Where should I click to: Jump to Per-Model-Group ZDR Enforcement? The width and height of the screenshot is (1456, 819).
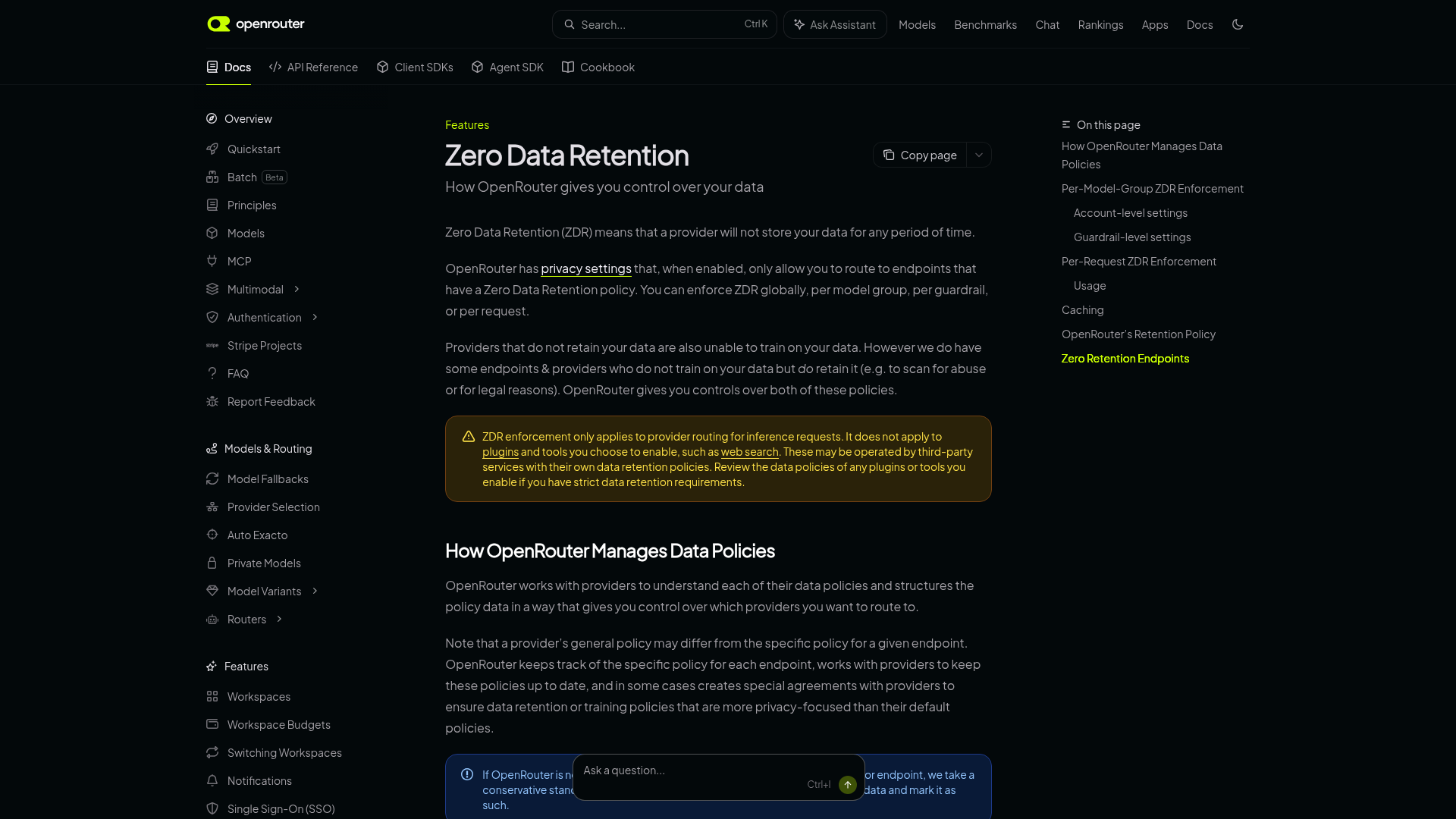tap(1153, 188)
